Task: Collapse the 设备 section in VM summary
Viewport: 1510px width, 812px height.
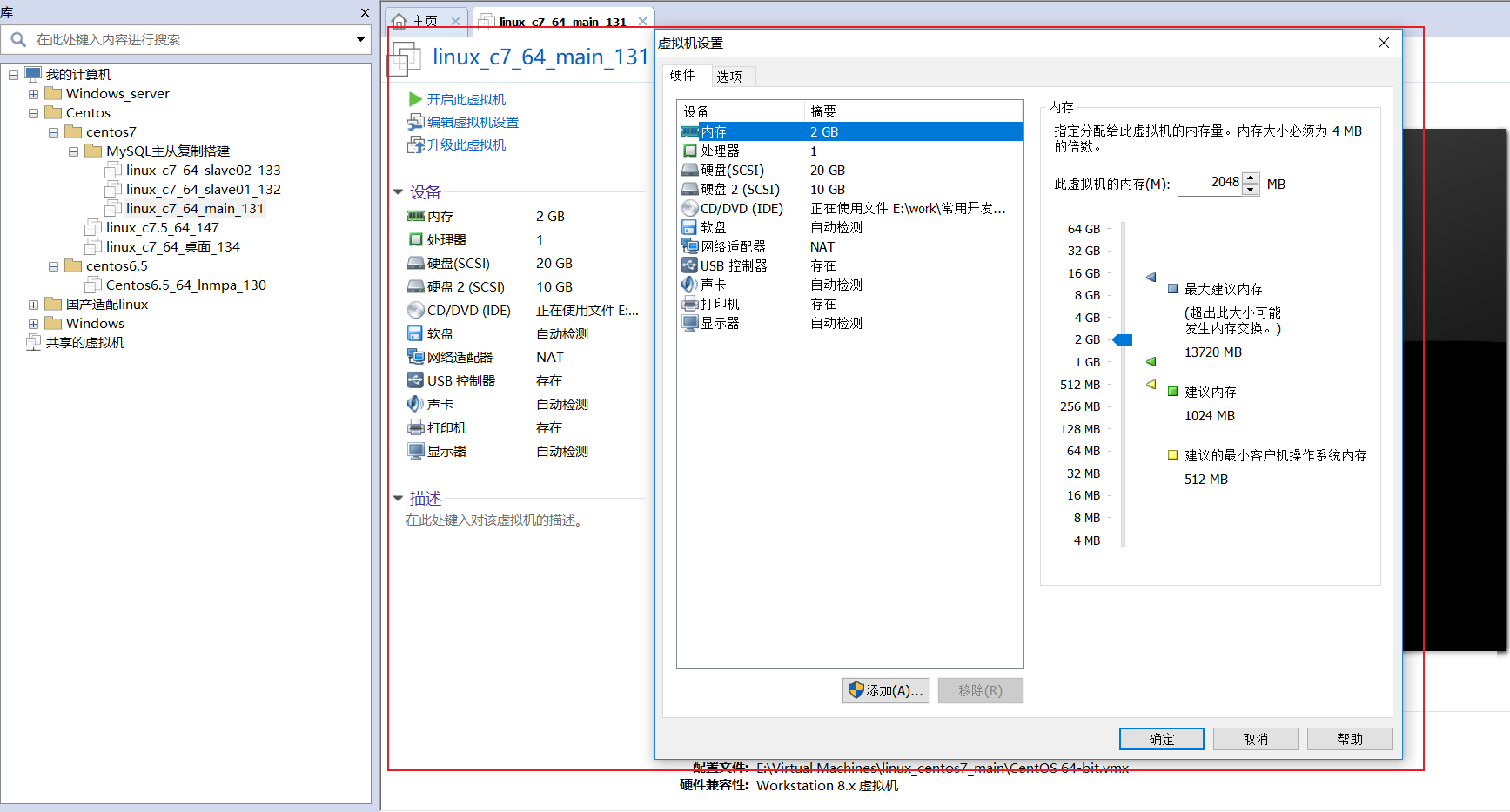Action: [398, 191]
